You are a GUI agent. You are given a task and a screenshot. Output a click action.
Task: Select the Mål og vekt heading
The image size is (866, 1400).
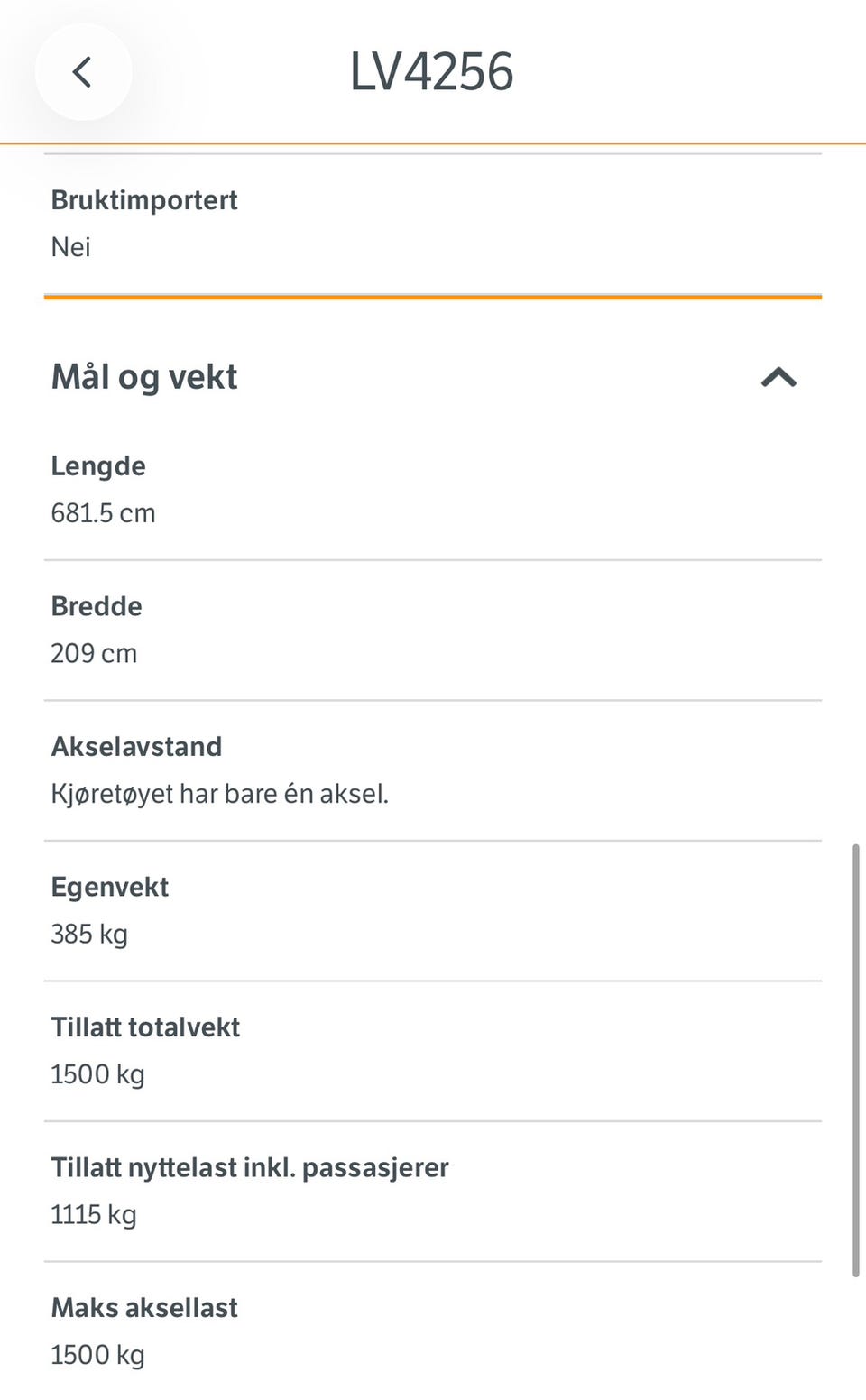[x=144, y=377]
